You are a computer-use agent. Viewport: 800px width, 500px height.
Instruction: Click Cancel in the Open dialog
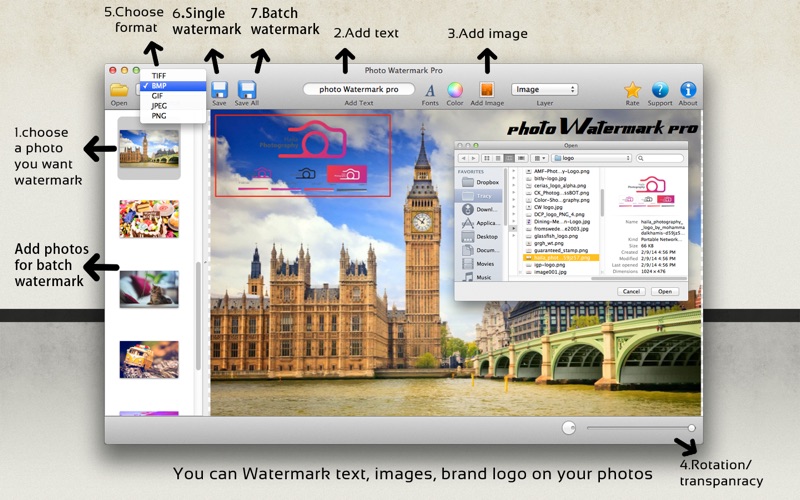(631, 291)
